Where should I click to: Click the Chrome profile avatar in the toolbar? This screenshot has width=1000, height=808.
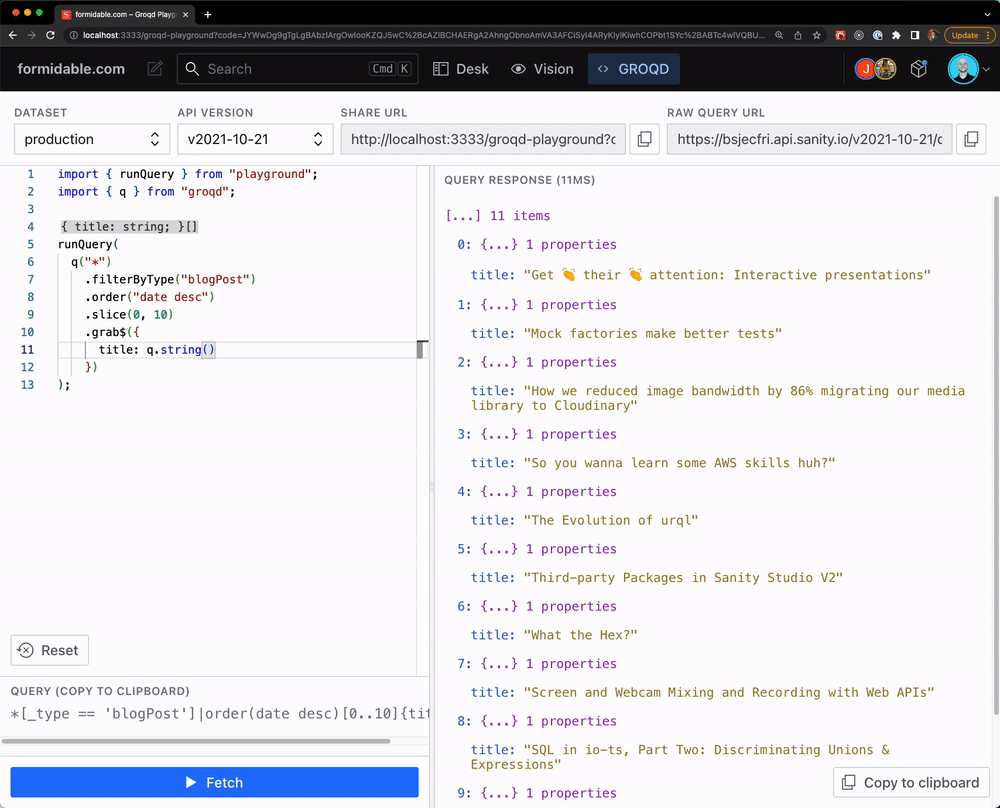tap(933, 35)
